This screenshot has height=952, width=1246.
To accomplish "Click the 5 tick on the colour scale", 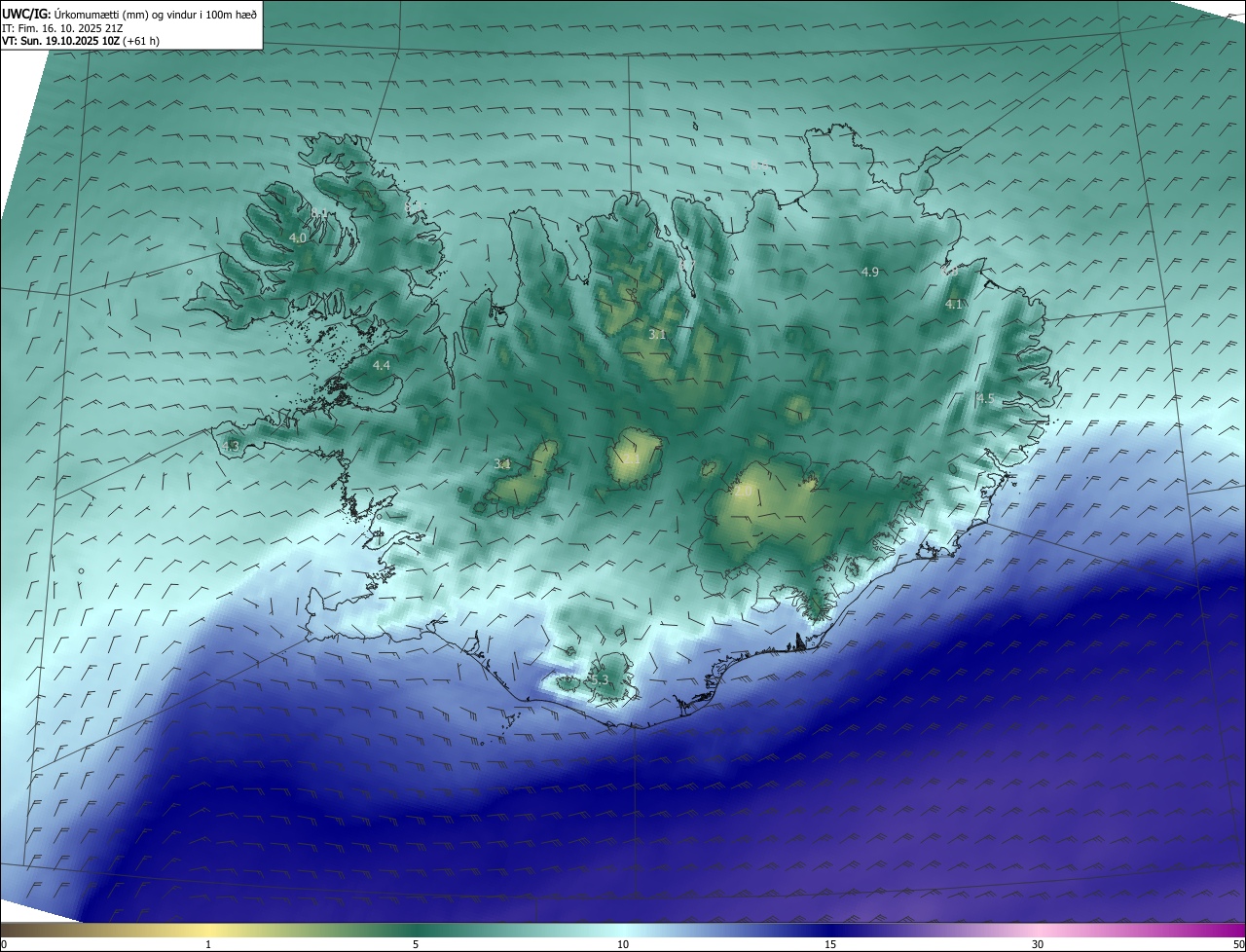I will click(416, 944).
